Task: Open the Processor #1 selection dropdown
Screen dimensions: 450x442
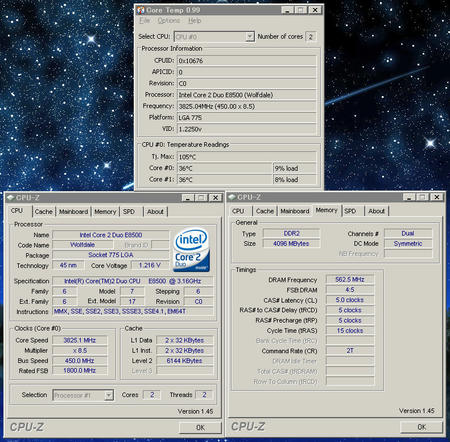Action: 109,395
